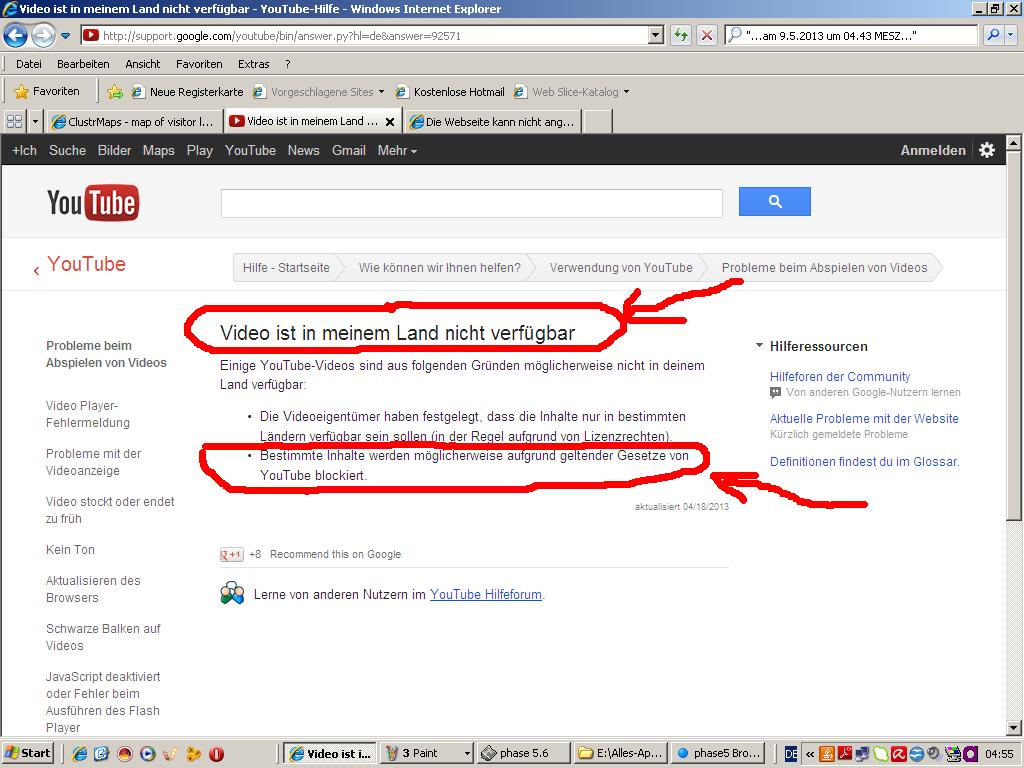Viewport: 1024px width, 768px height.
Task: Switch to the phase 5.6 taskbar button
Action: [523, 754]
